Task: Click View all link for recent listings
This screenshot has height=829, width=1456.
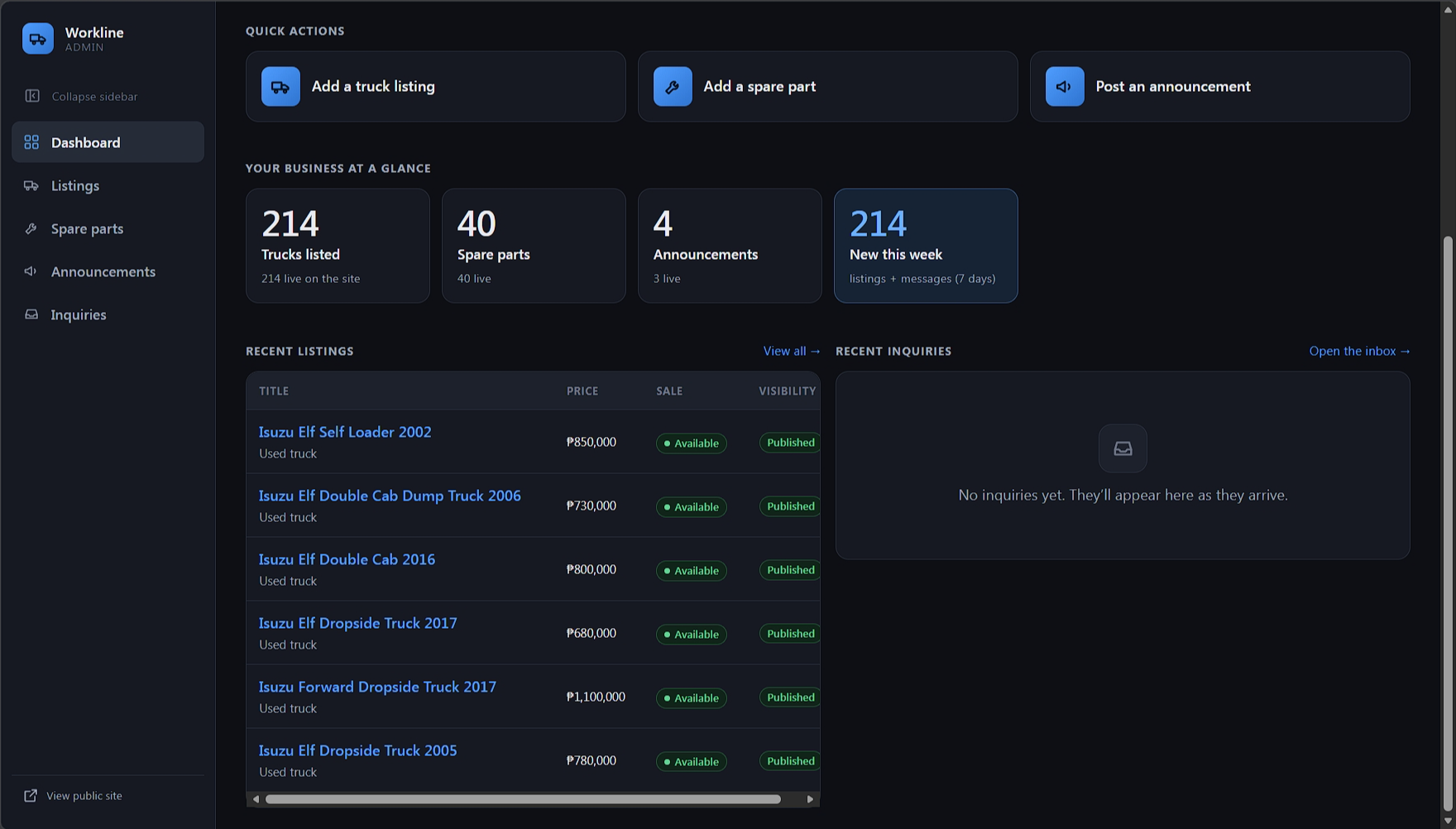Action: tap(792, 351)
